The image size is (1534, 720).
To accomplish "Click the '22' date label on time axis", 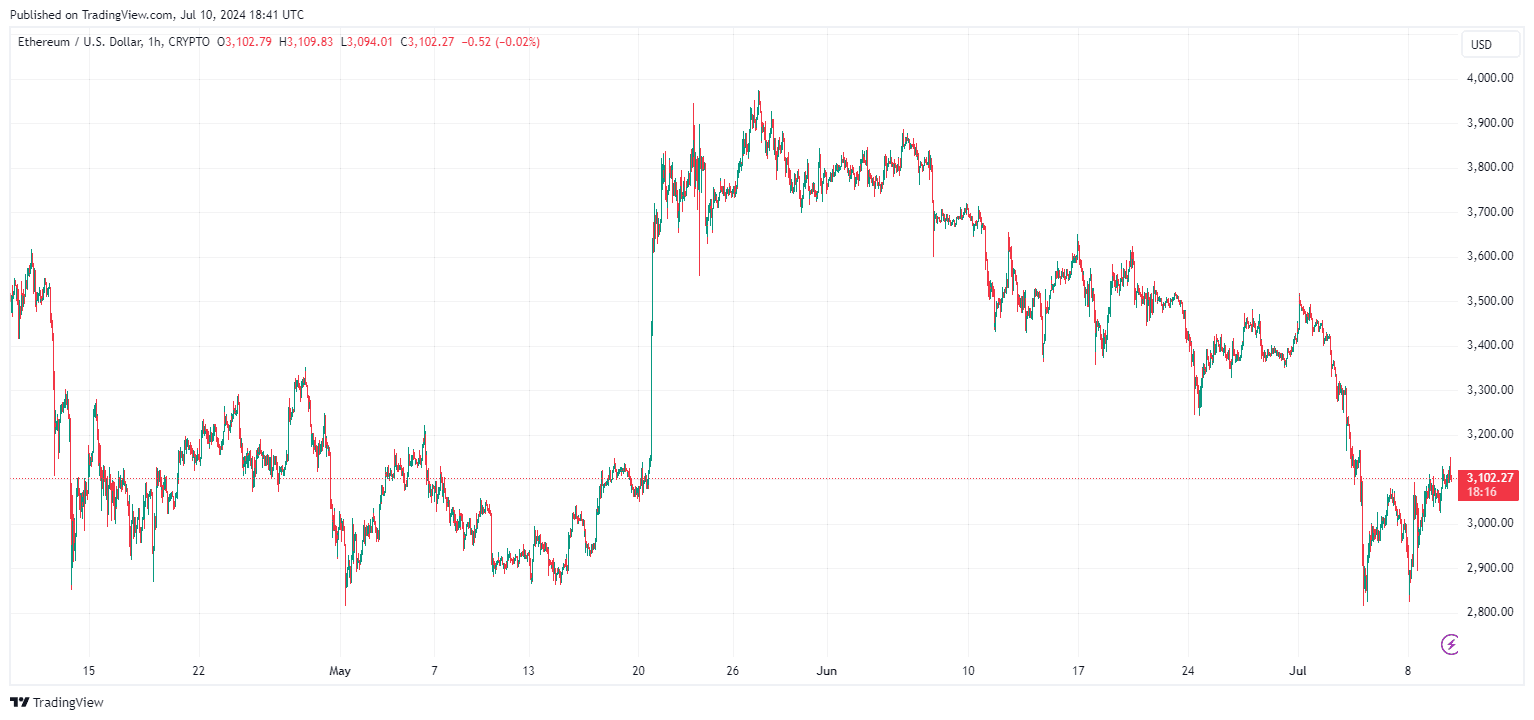I will click(199, 670).
